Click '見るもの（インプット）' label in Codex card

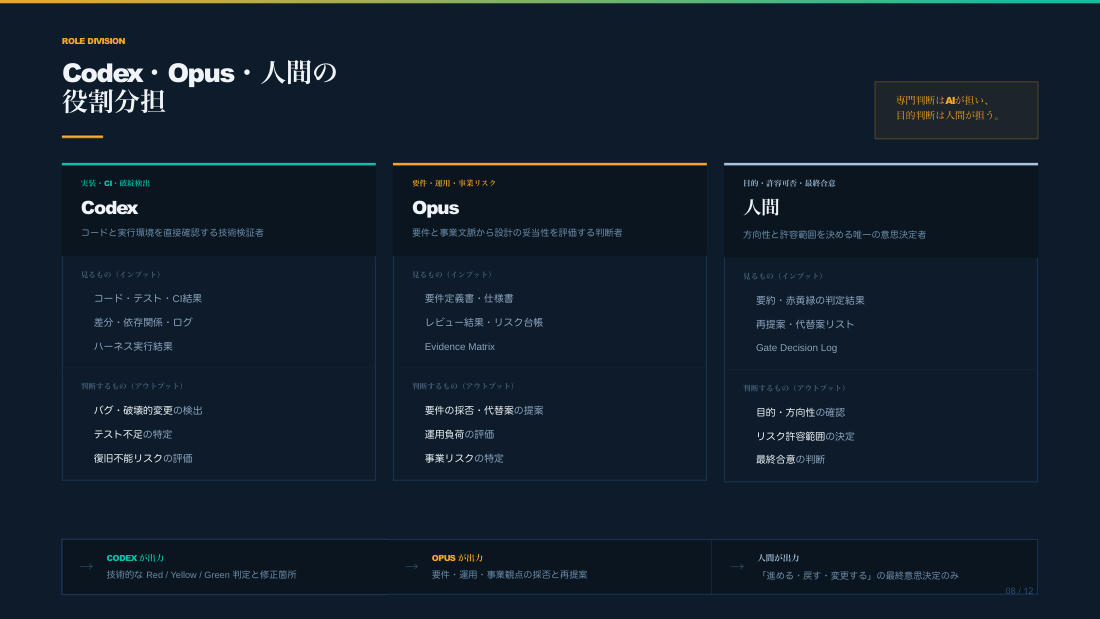[x=122, y=274]
